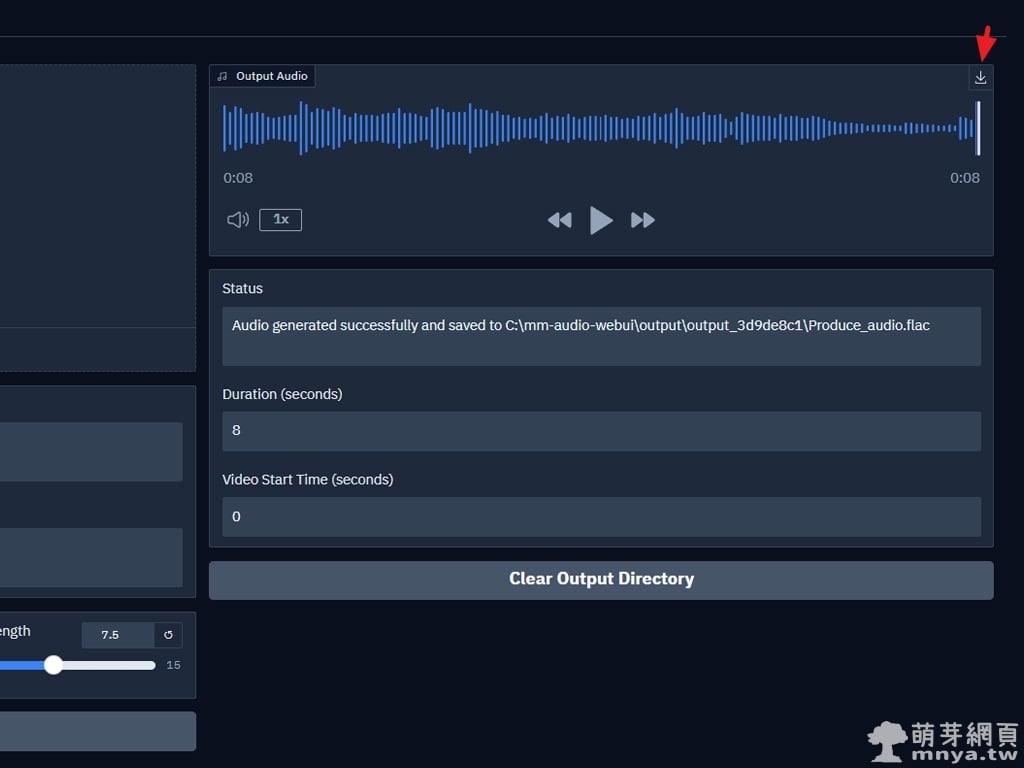
Task: Click the Status message text box
Action: [601, 336]
